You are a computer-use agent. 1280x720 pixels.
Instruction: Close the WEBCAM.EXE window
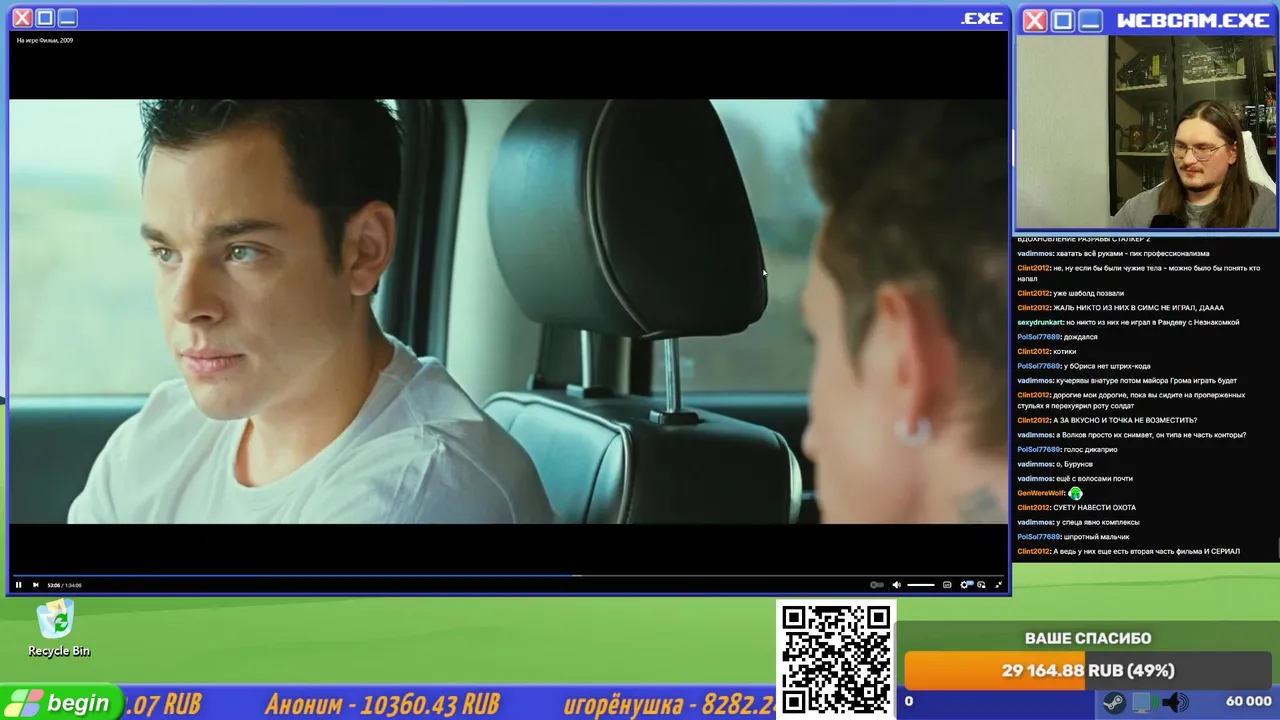(1035, 20)
